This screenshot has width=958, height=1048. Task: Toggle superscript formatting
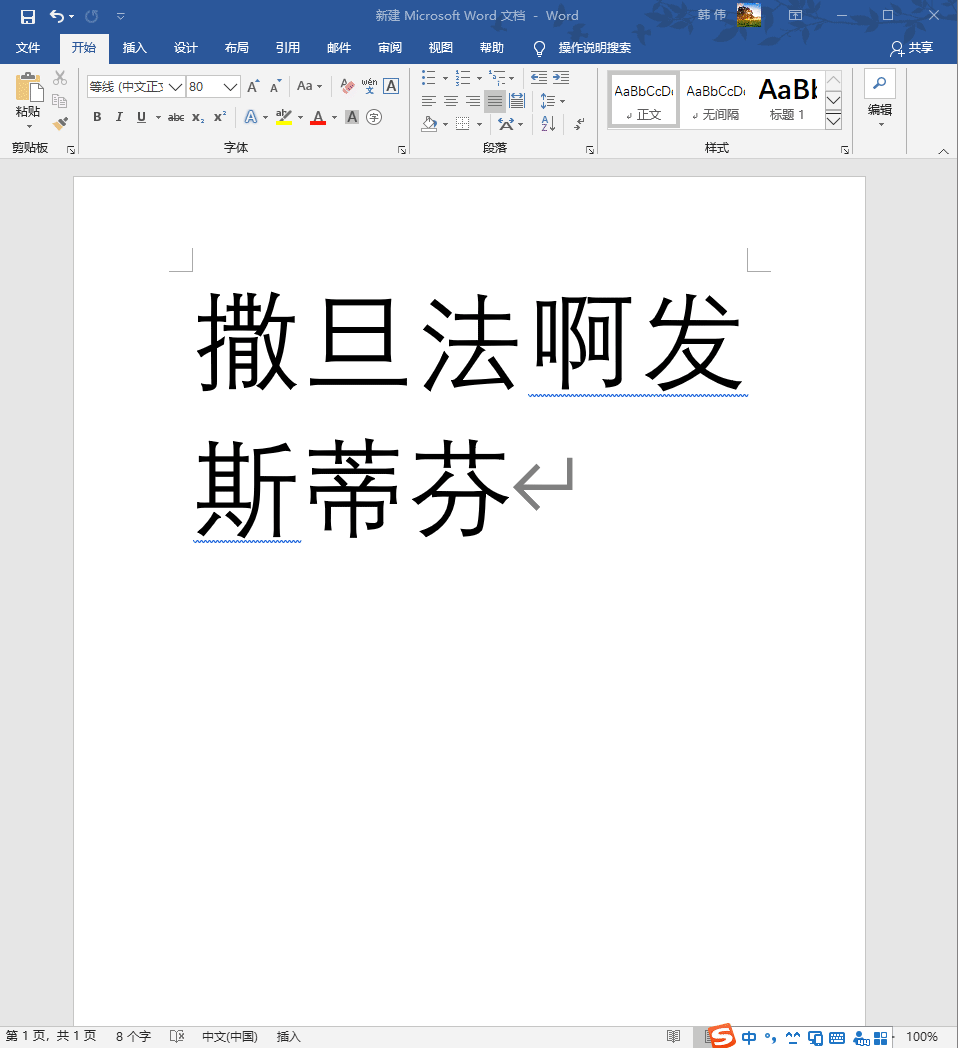point(218,117)
